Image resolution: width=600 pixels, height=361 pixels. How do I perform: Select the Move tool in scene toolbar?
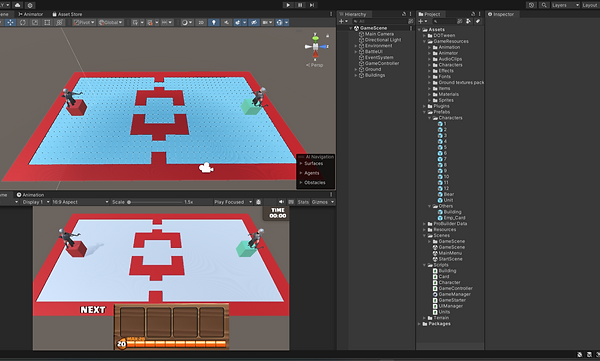point(10,23)
